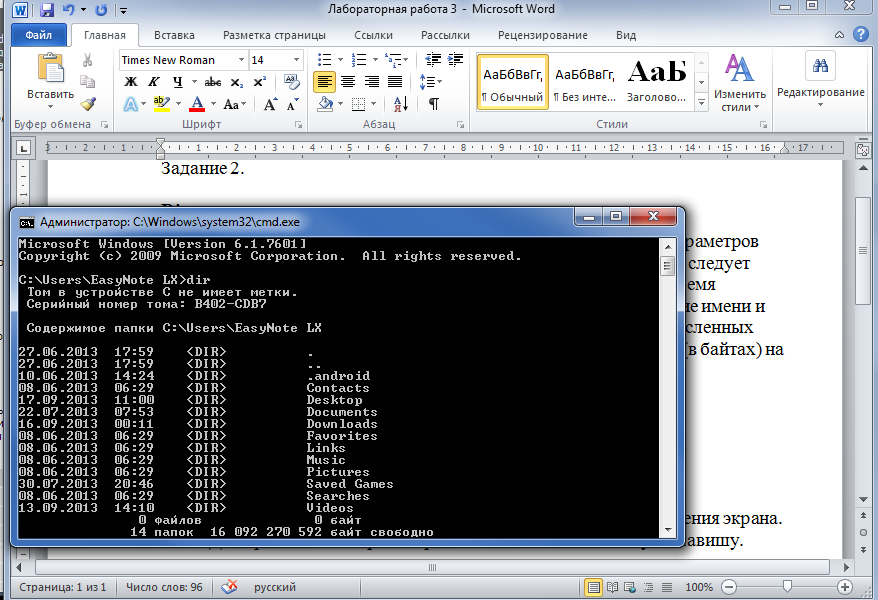Click the Increase Indent icon
Viewport: 878px width, 600px height.
tap(455, 59)
